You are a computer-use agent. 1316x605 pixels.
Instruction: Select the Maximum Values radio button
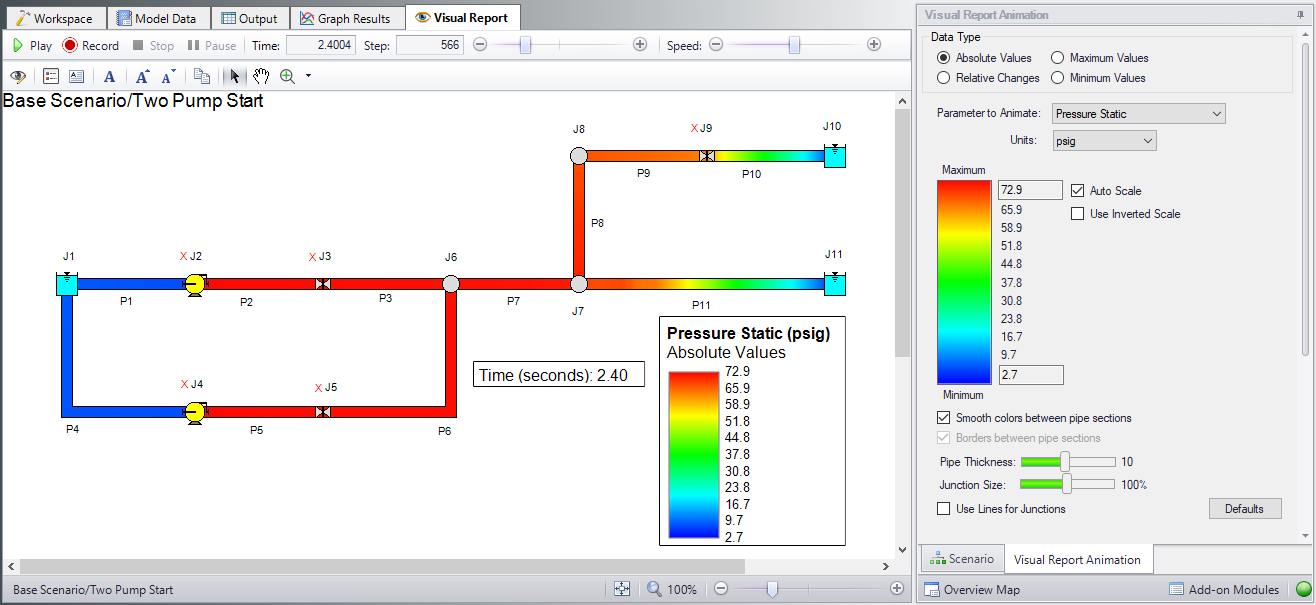pos(1059,57)
